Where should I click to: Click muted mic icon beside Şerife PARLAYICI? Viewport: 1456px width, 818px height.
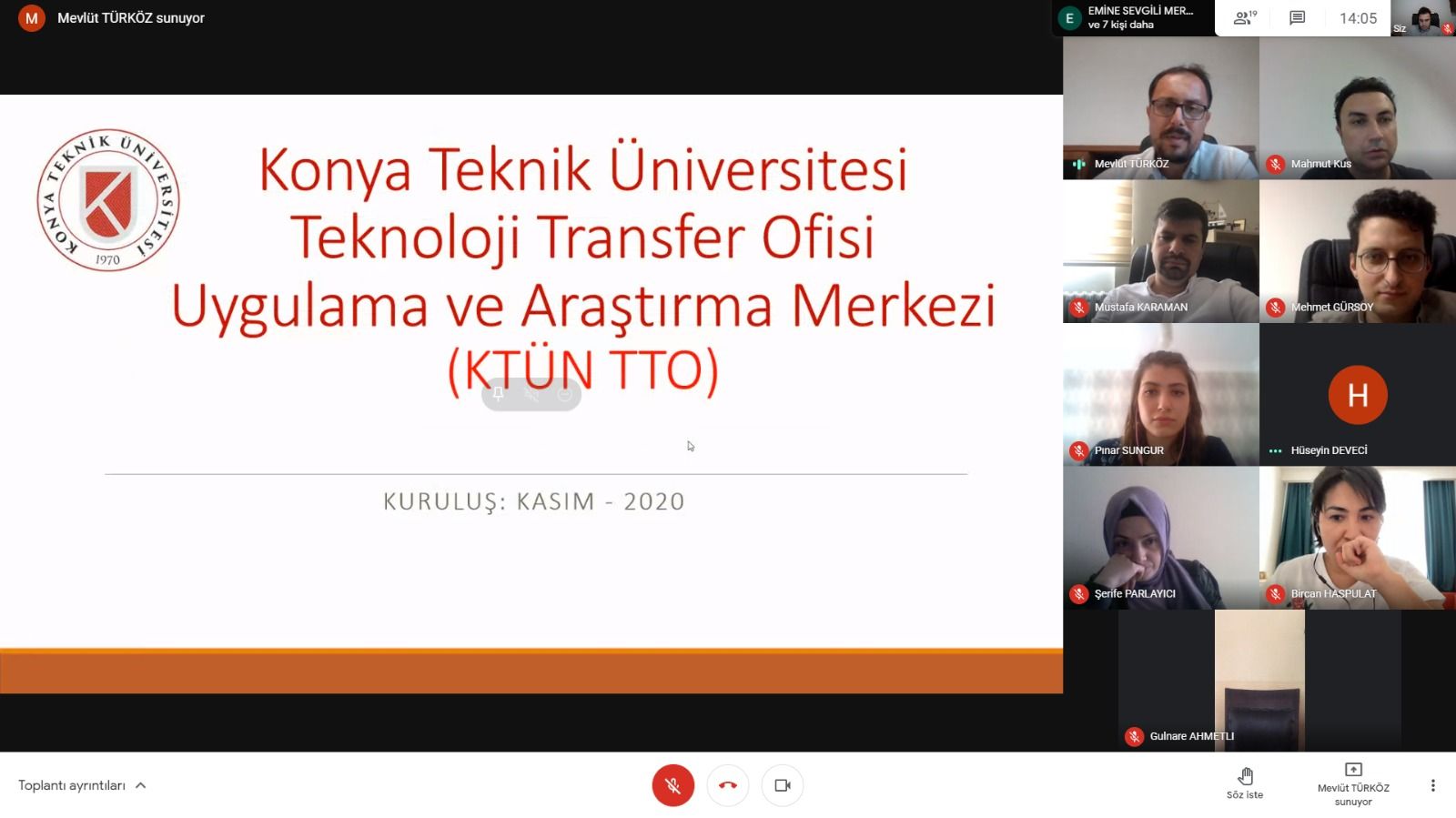click(x=1079, y=594)
